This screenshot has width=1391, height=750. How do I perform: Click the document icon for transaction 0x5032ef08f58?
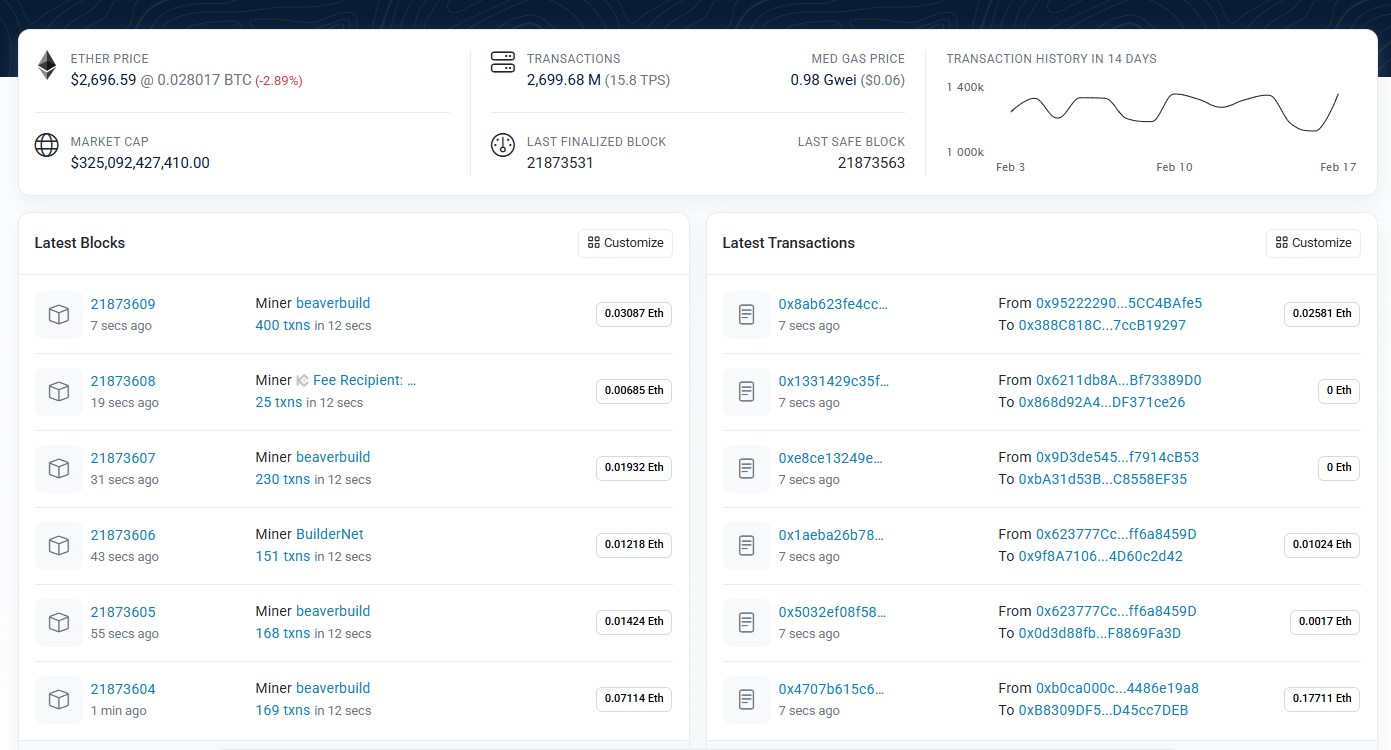coord(747,623)
